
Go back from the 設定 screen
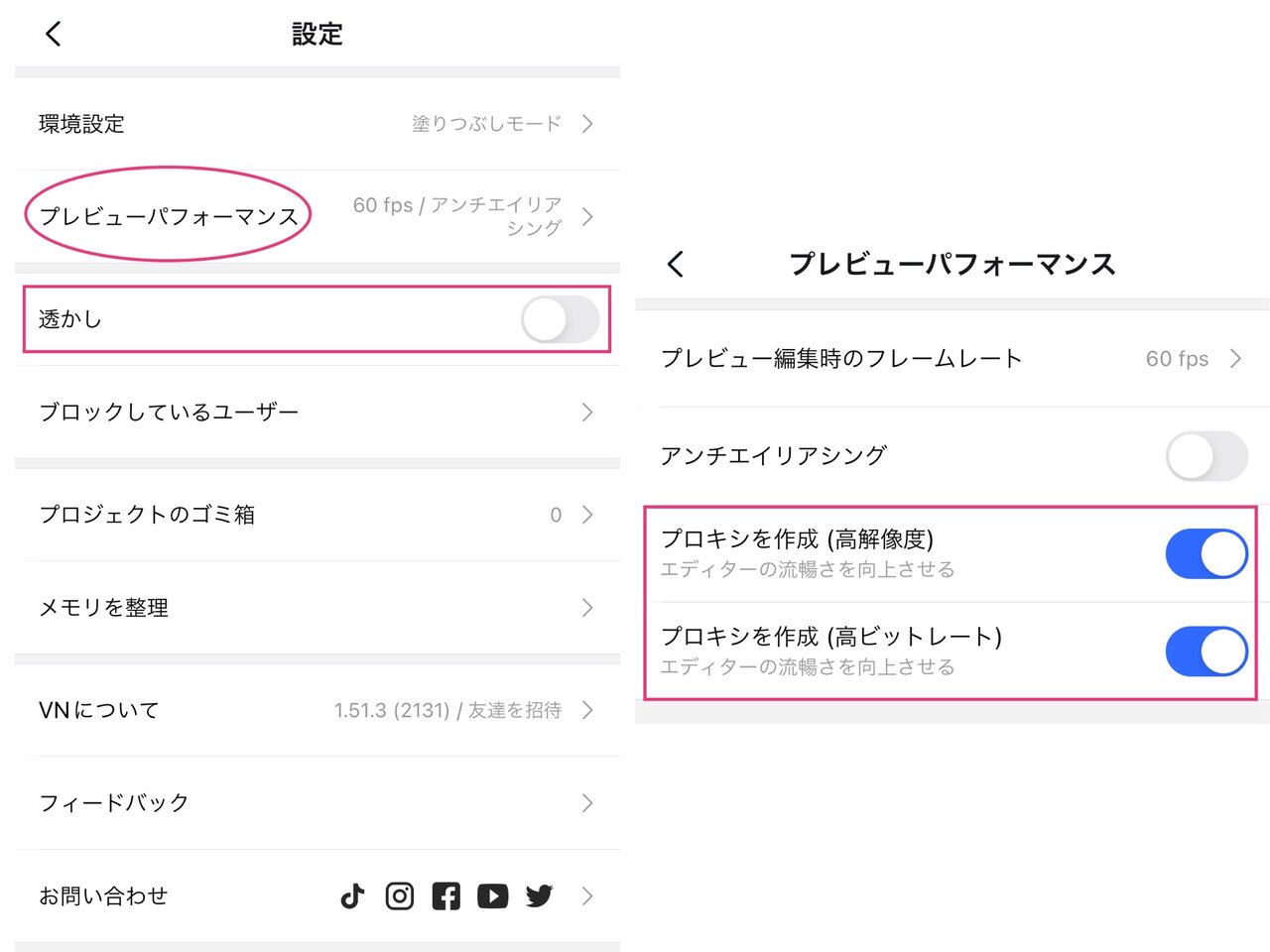(54, 34)
